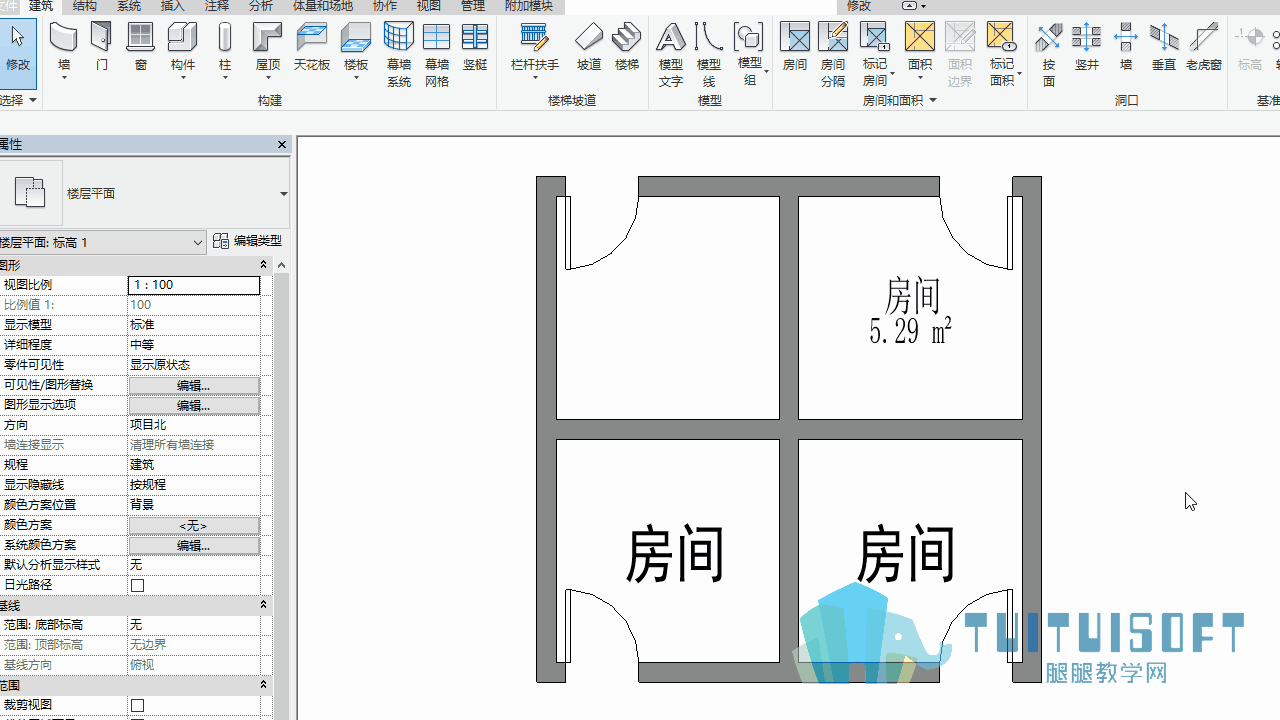The width and height of the screenshot is (1280, 720).
Task: Open the 分析 ribbon tab
Action: [261, 6]
